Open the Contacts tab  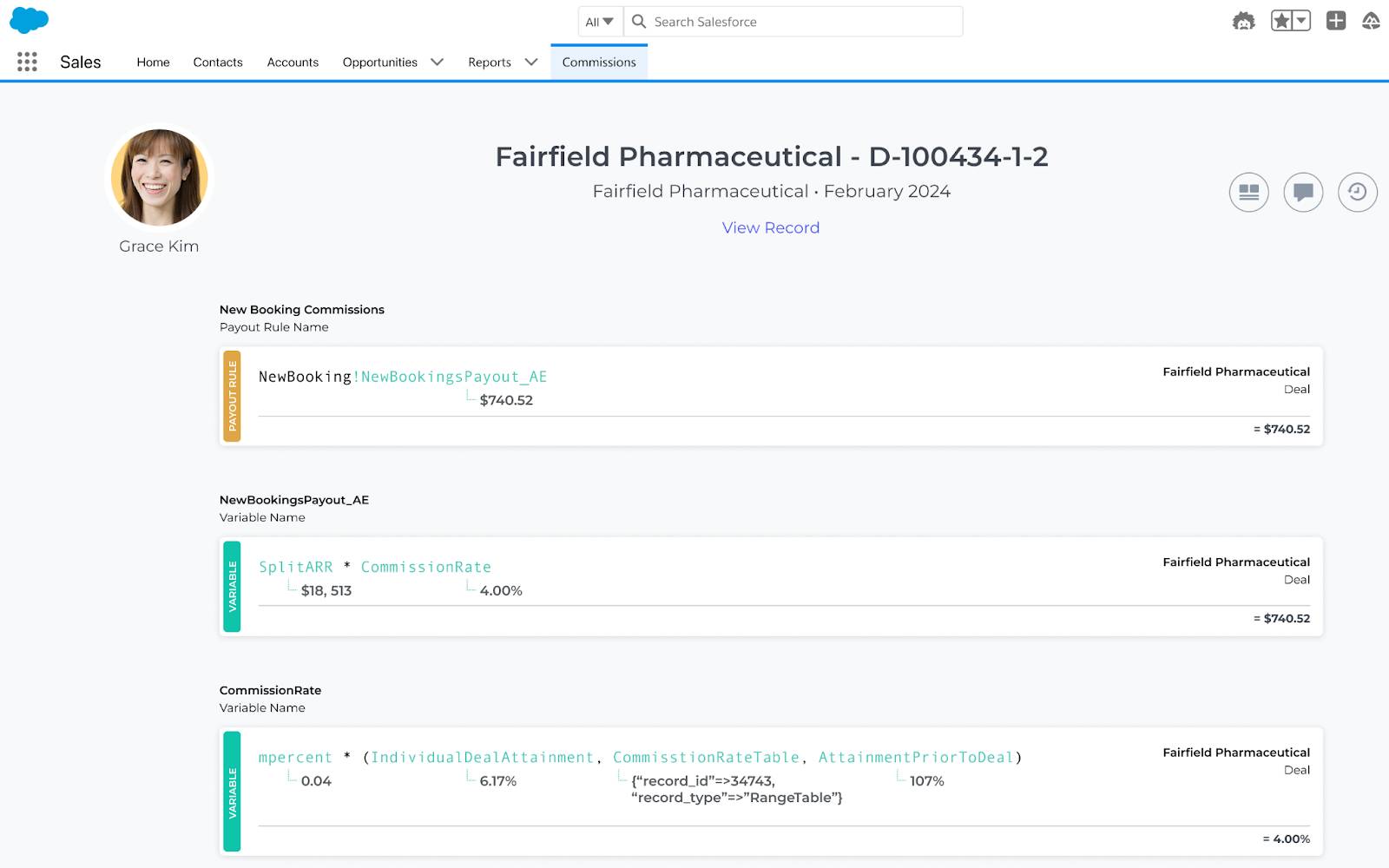pos(218,62)
